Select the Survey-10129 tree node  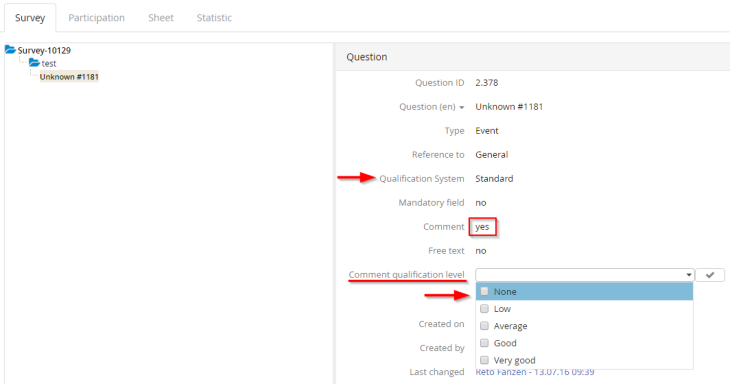point(44,50)
